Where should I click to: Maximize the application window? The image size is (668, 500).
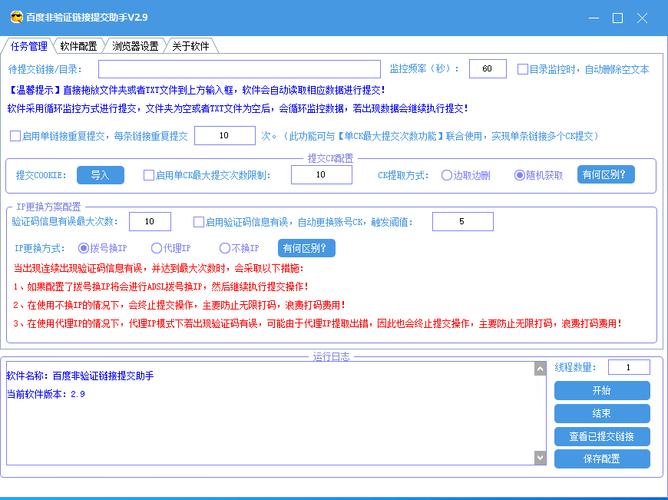(618, 18)
